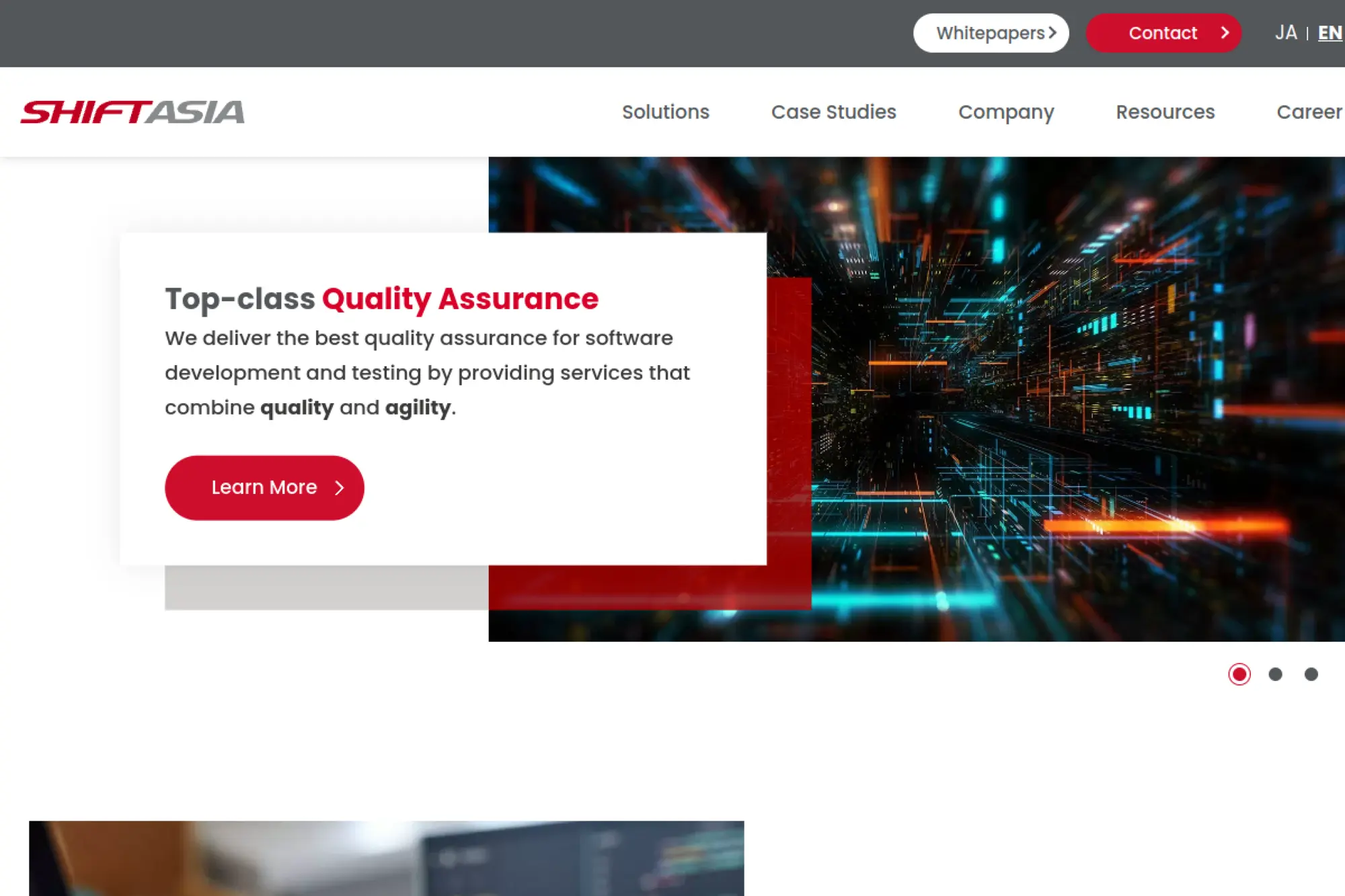Select the first carousel slide dot
Viewport: 1345px width, 896px height.
[x=1239, y=674]
